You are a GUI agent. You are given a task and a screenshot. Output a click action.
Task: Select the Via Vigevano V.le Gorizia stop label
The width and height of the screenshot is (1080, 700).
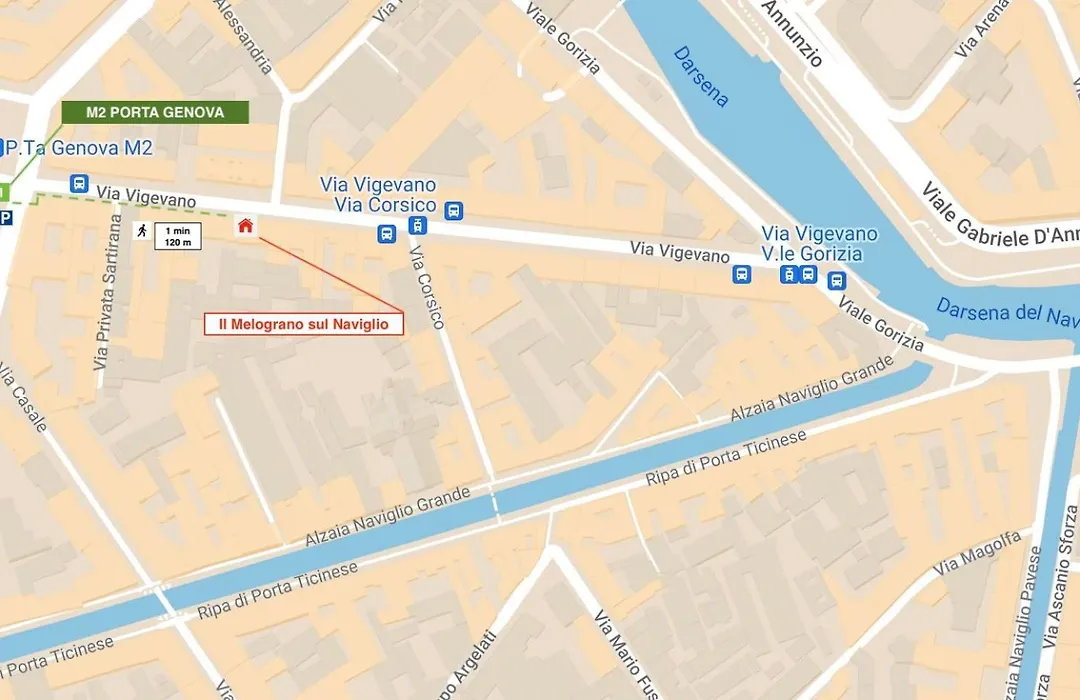tap(819, 244)
